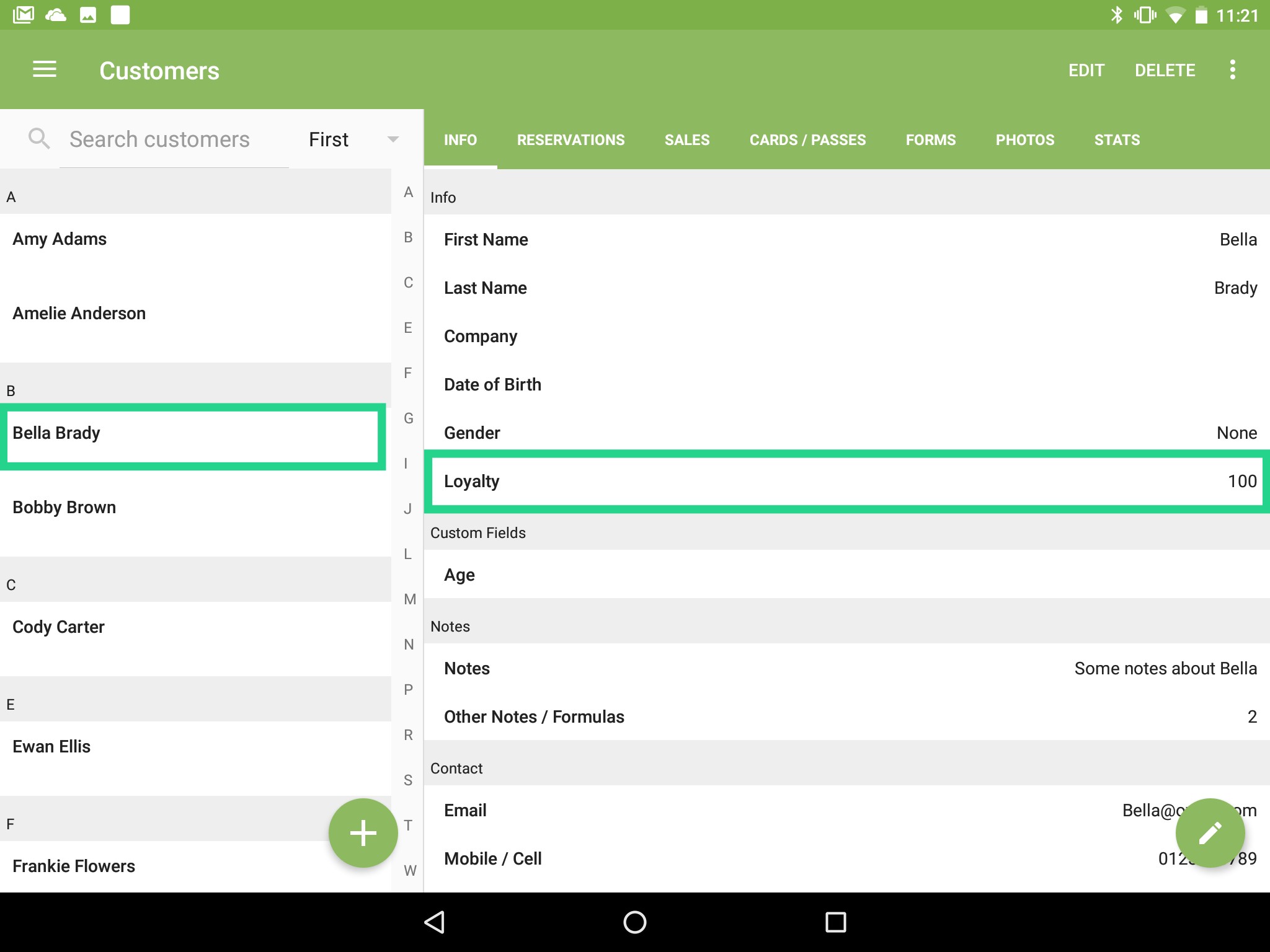
Task: Tap the pencil edit floating button
Action: 1210,833
